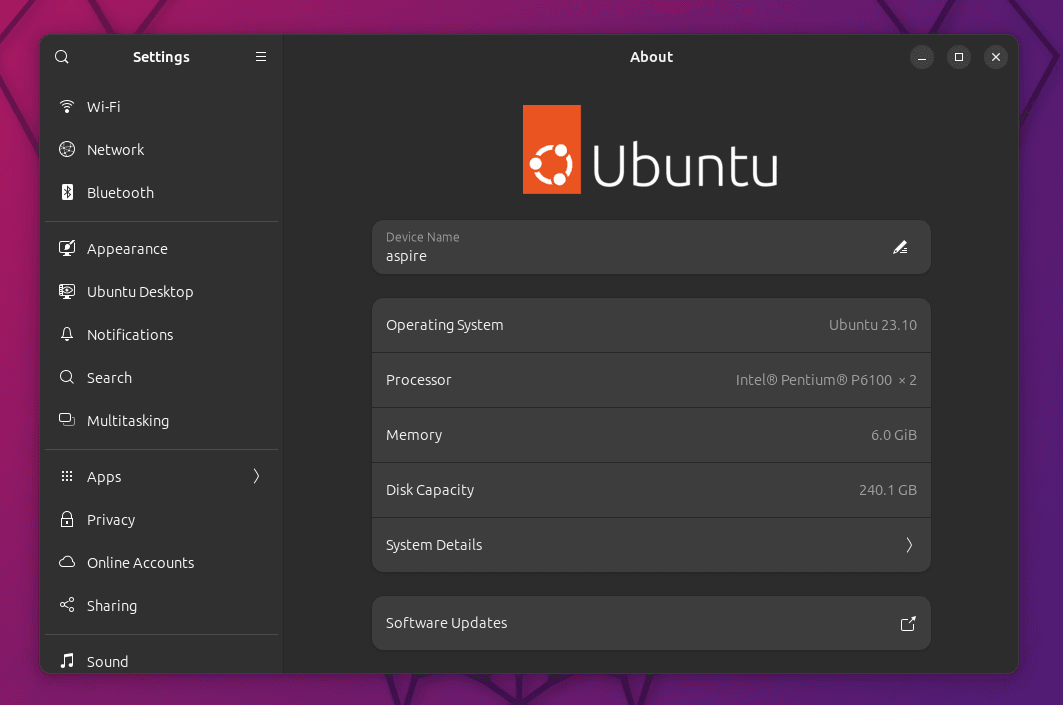Open the Sound settings panel
This screenshot has width=1063, height=705.
(161, 660)
